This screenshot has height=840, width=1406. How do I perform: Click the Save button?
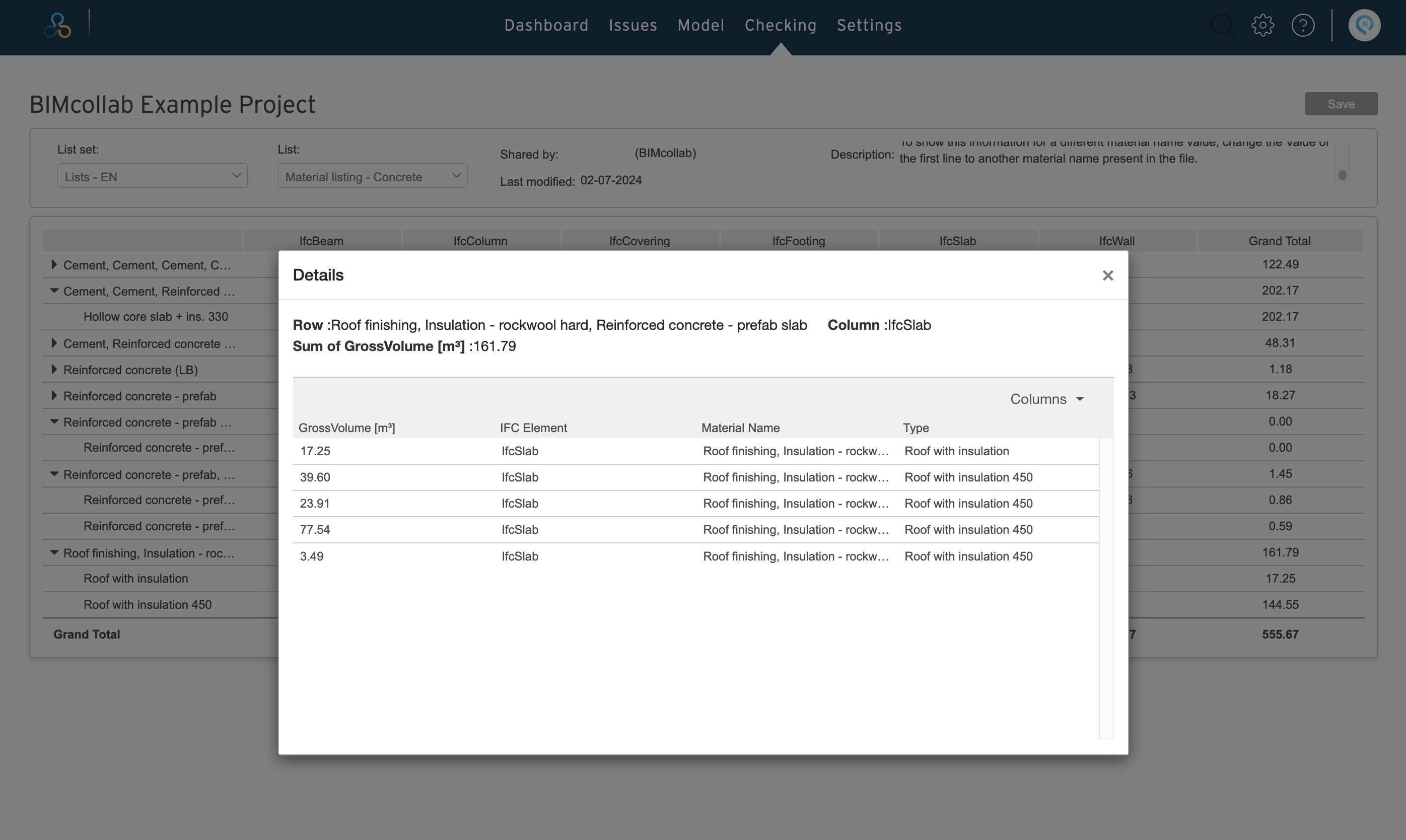pyautogui.click(x=1341, y=104)
